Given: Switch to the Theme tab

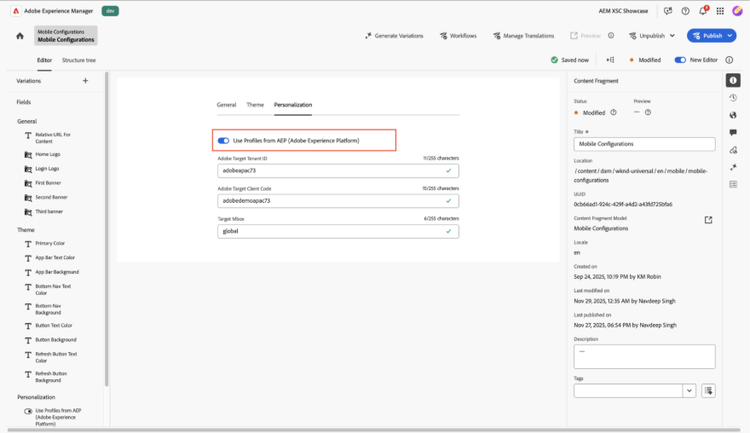Looking at the screenshot, I should [255, 105].
